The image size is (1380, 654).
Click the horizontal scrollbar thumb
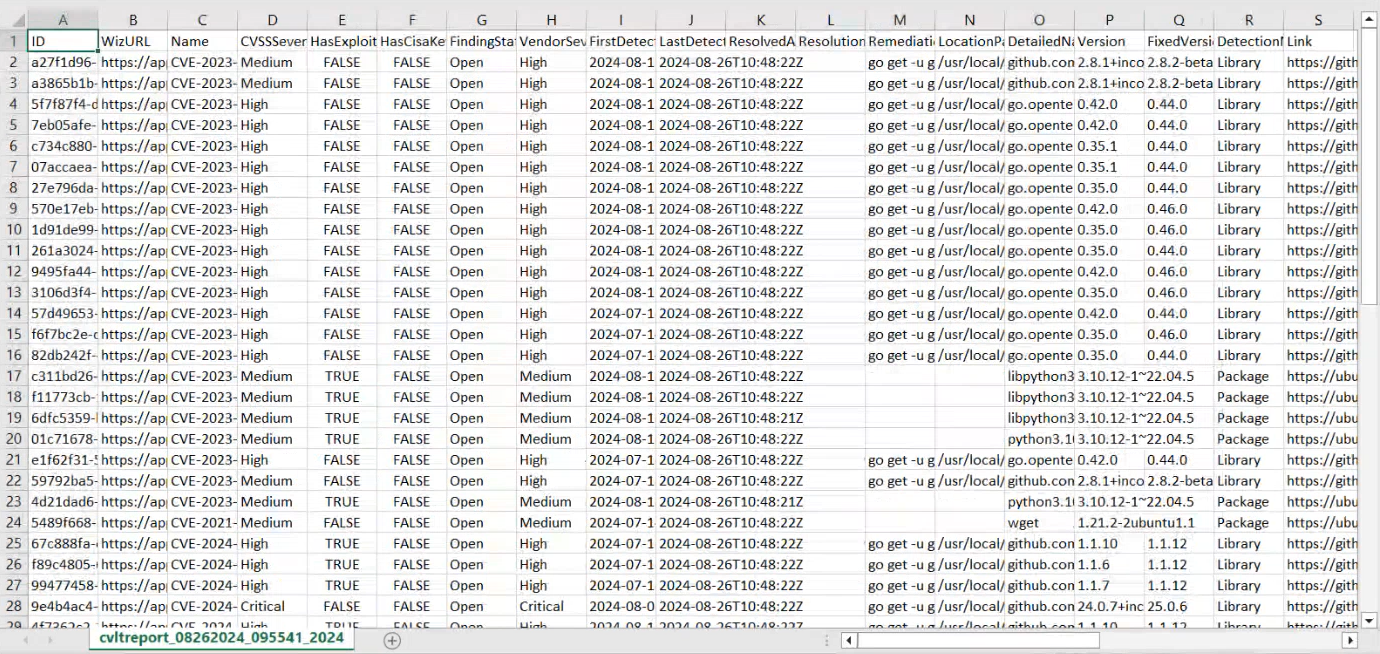978,640
